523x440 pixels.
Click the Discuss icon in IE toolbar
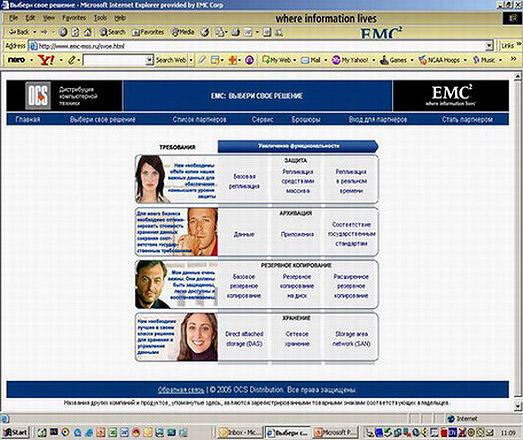267,32
